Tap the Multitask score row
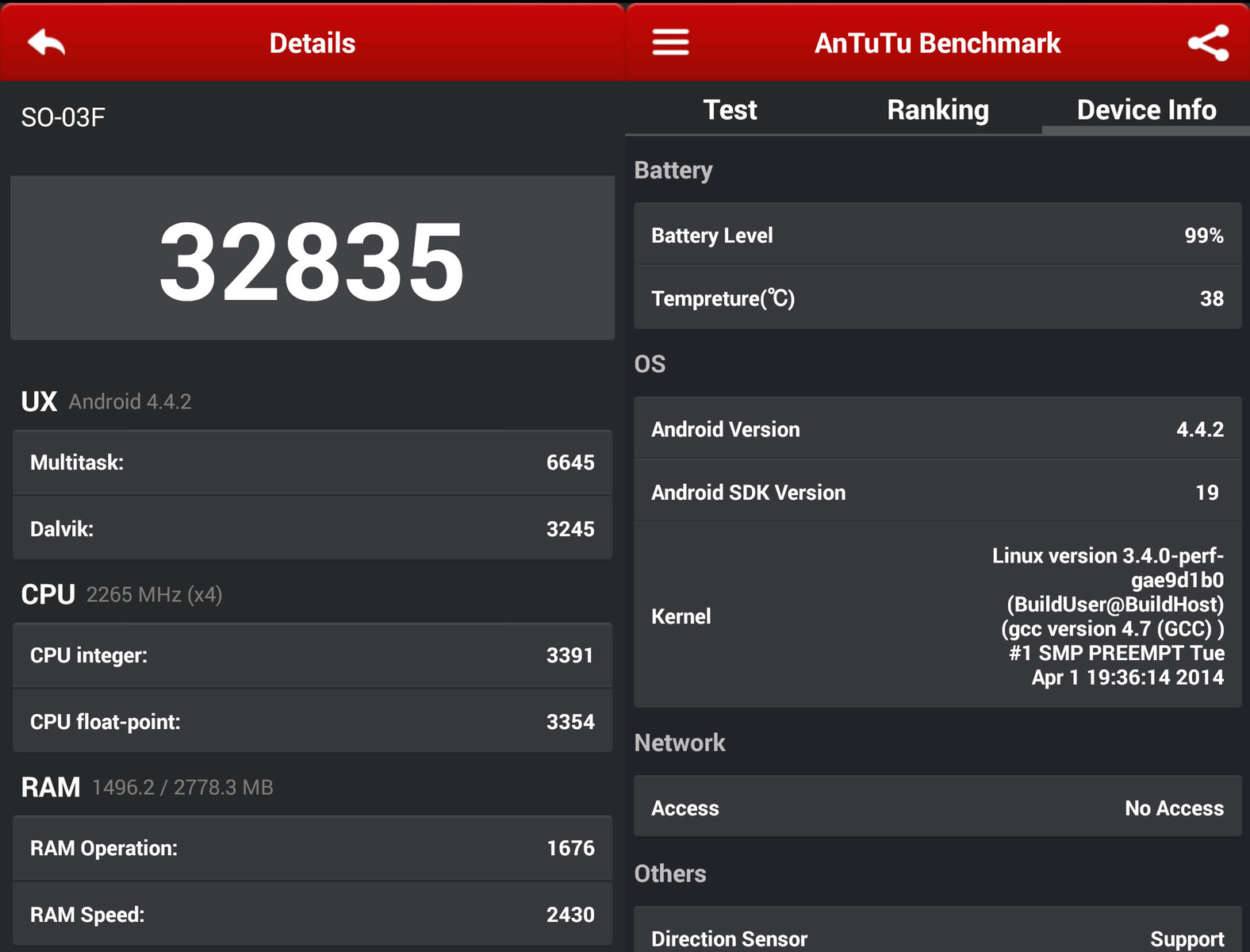This screenshot has height=952, width=1250. pyautogui.click(x=312, y=463)
